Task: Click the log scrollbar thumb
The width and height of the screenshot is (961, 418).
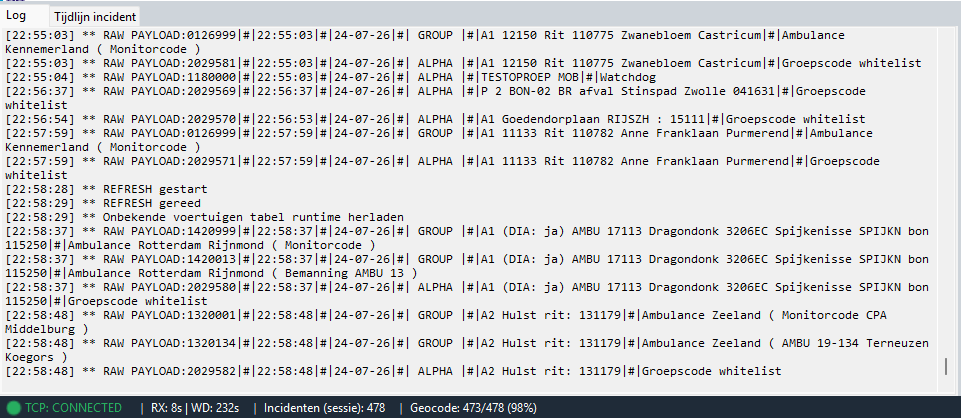Action: point(948,367)
